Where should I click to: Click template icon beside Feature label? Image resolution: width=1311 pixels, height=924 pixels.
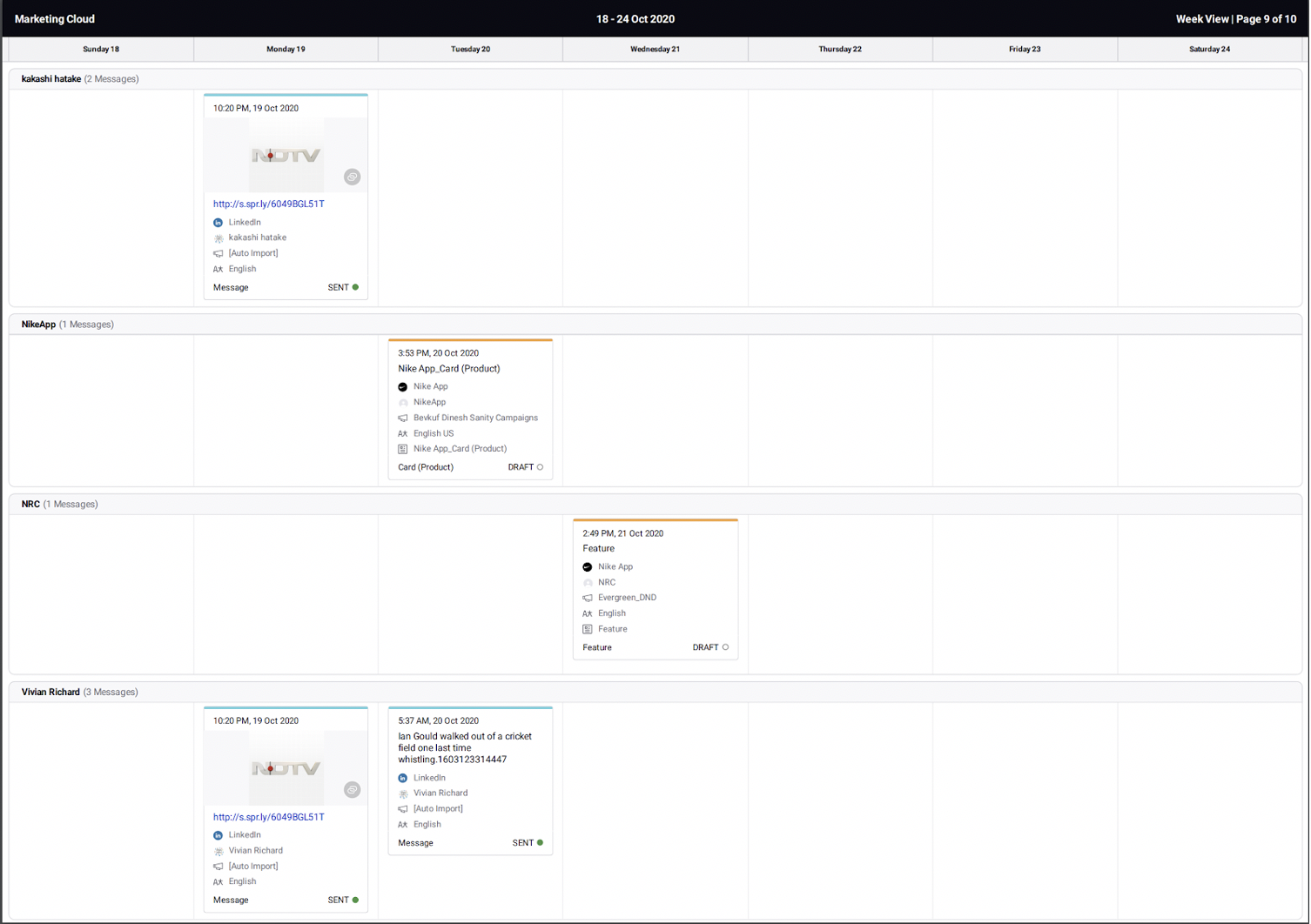588,629
